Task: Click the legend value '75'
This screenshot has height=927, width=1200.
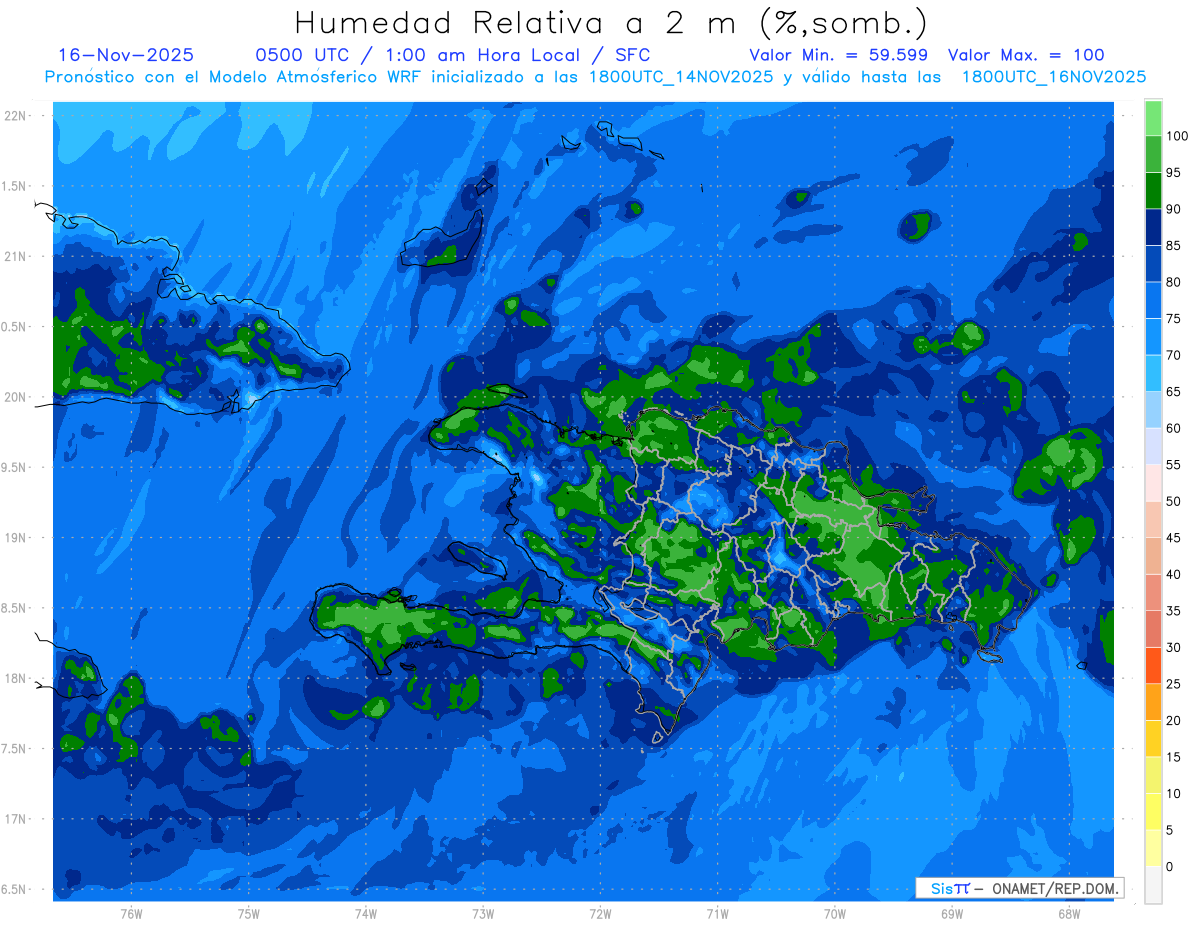Action: [x=1174, y=319]
